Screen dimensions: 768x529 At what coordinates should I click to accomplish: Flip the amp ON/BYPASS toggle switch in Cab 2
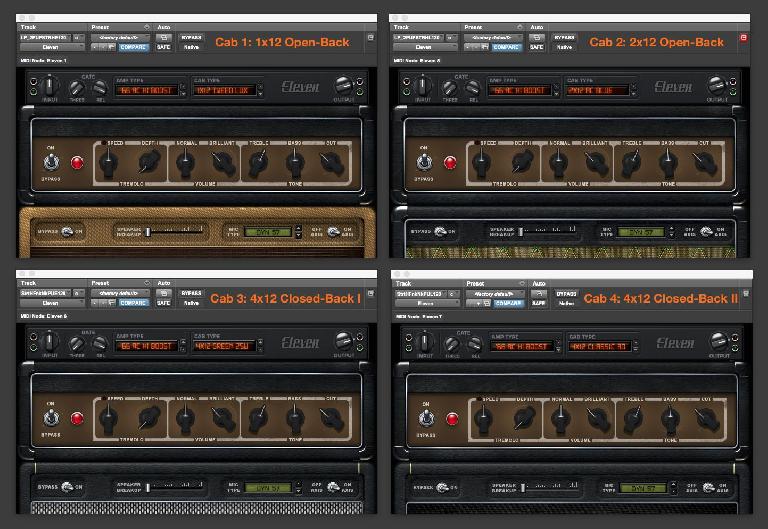[424, 162]
